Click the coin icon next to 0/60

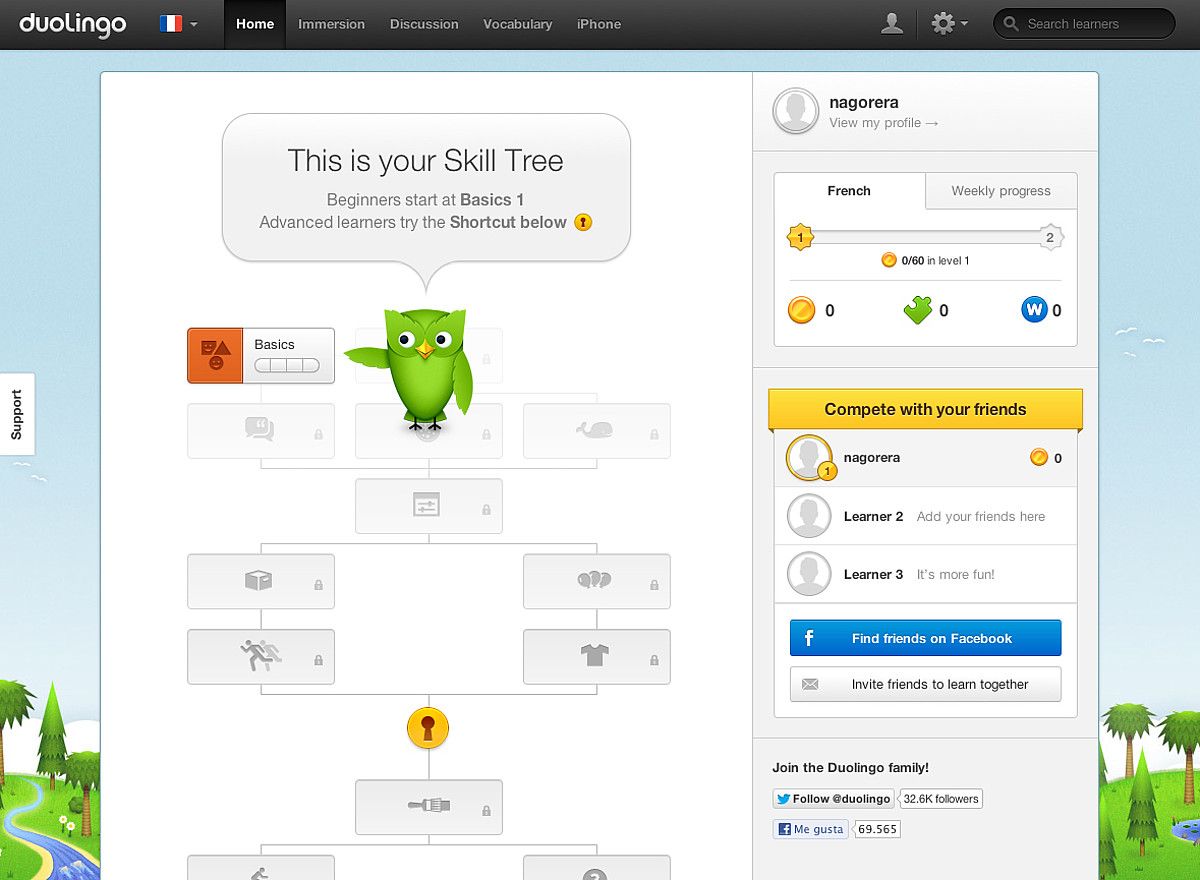889,260
